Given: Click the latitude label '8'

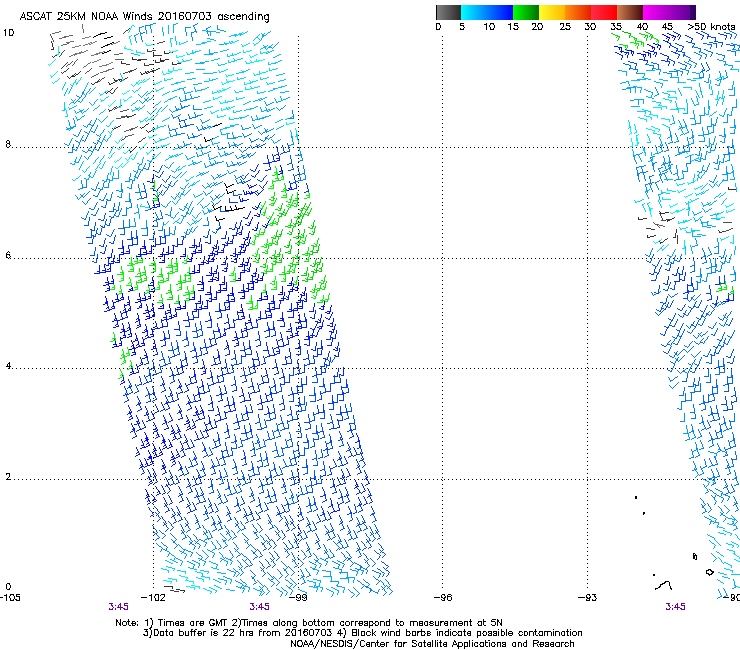Looking at the screenshot, I should [8, 144].
